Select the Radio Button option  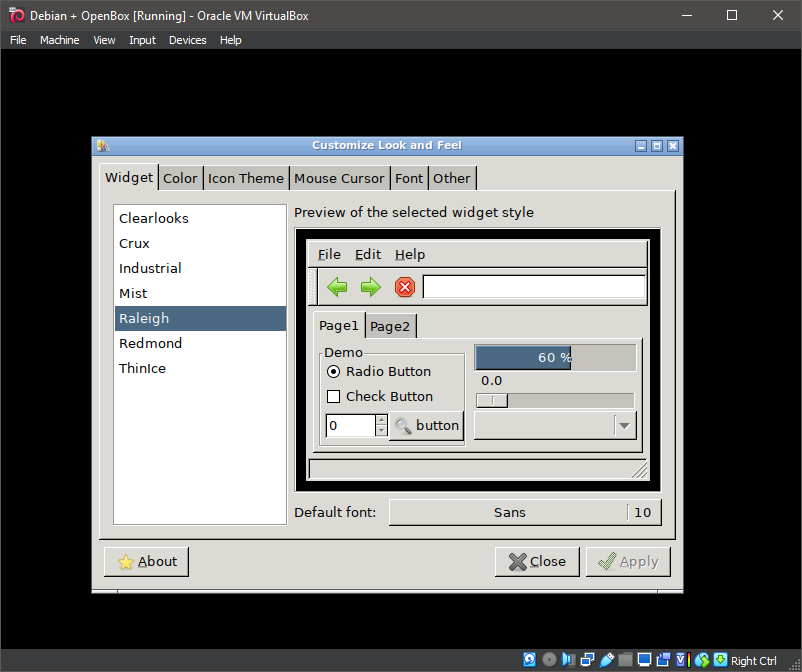[333, 371]
